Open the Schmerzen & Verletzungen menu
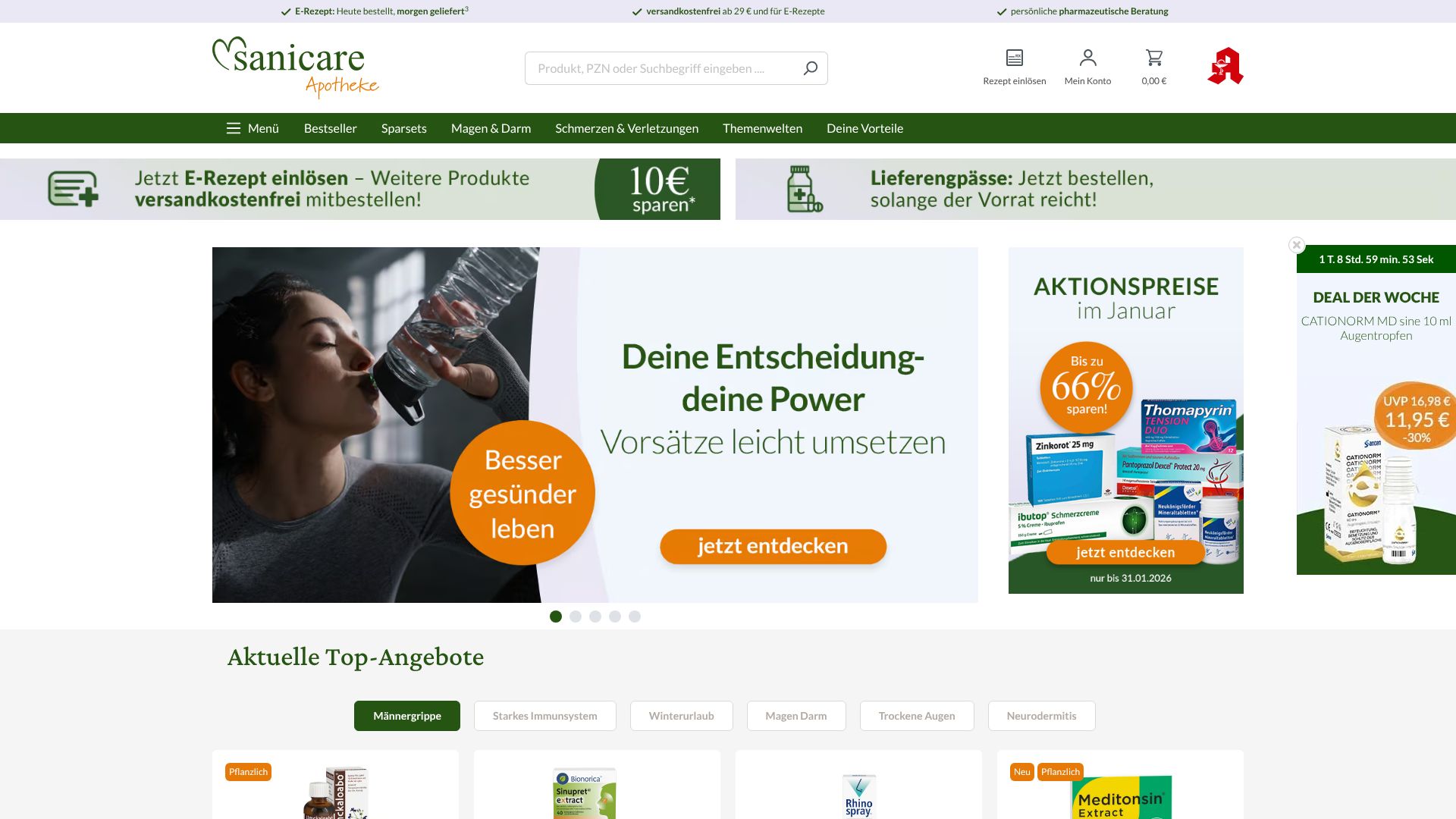Screen dimensions: 1456x819 pyautogui.click(x=626, y=128)
